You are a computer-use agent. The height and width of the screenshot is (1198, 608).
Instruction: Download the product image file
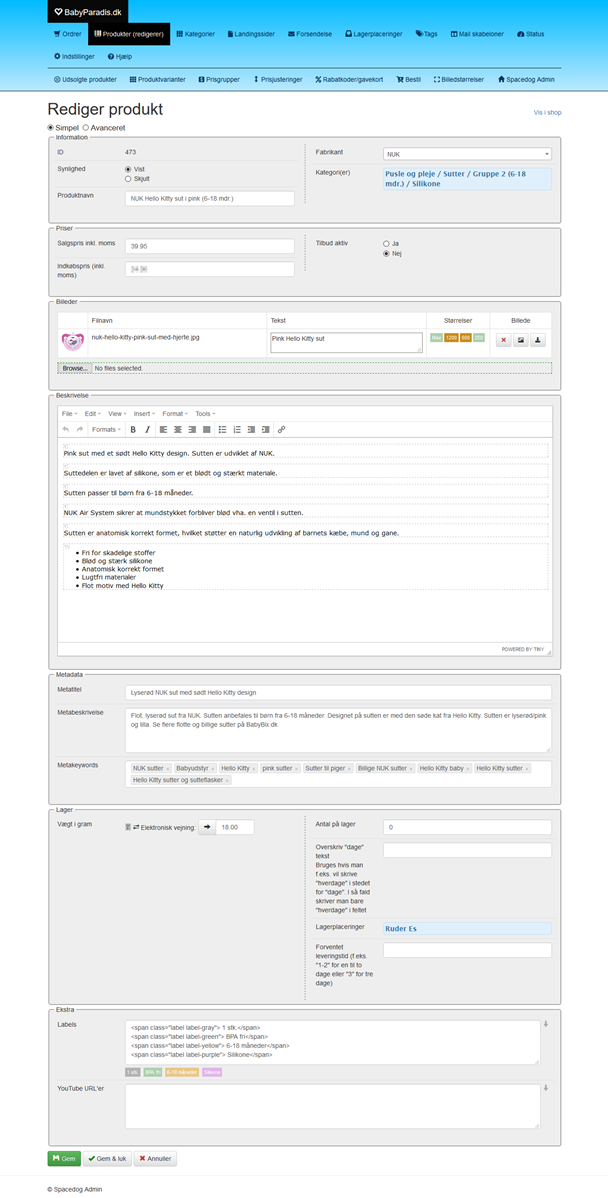(x=538, y=340)
